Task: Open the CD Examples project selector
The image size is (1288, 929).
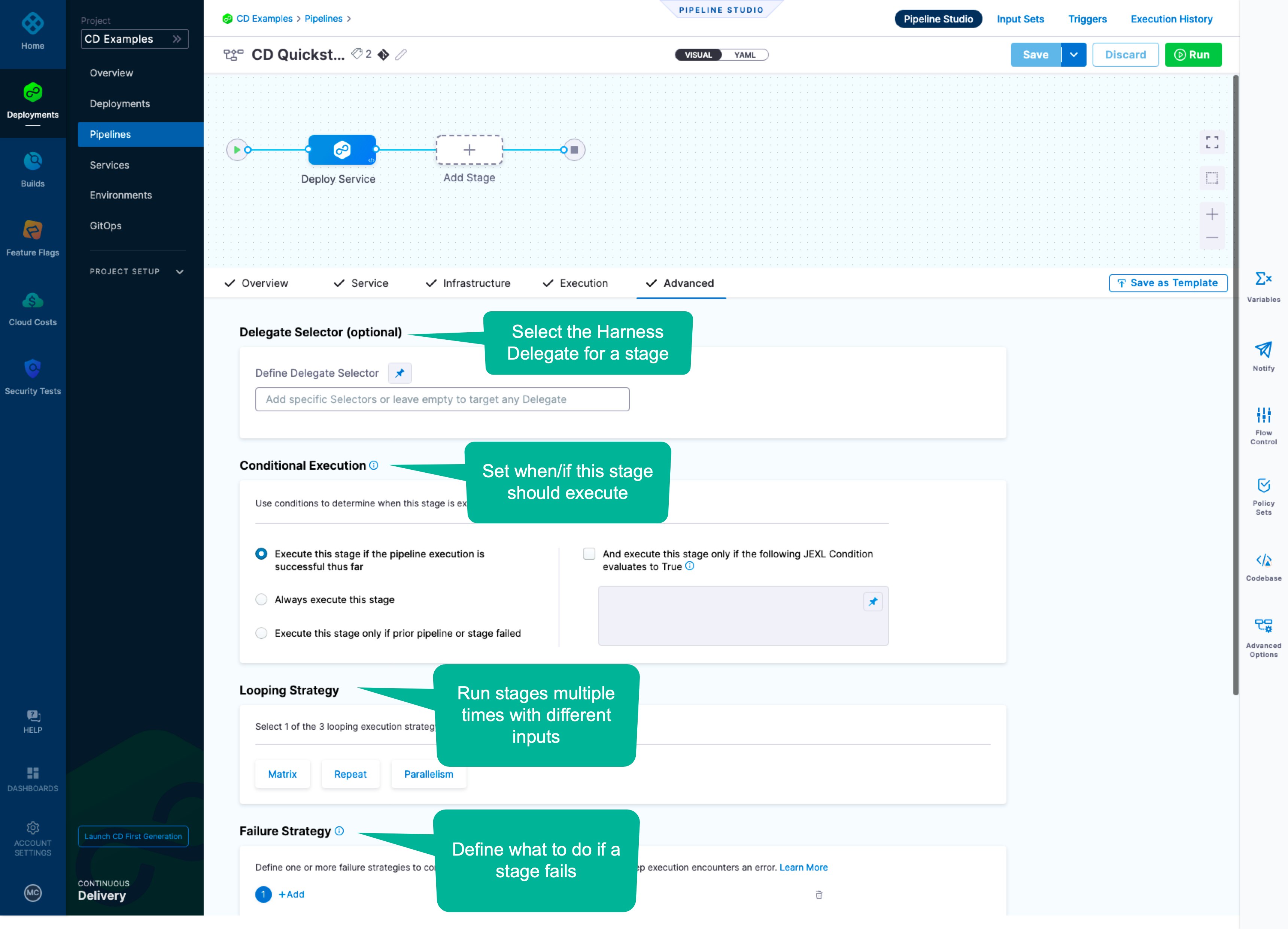Action: pyautogui.click(x=134, y=39)
